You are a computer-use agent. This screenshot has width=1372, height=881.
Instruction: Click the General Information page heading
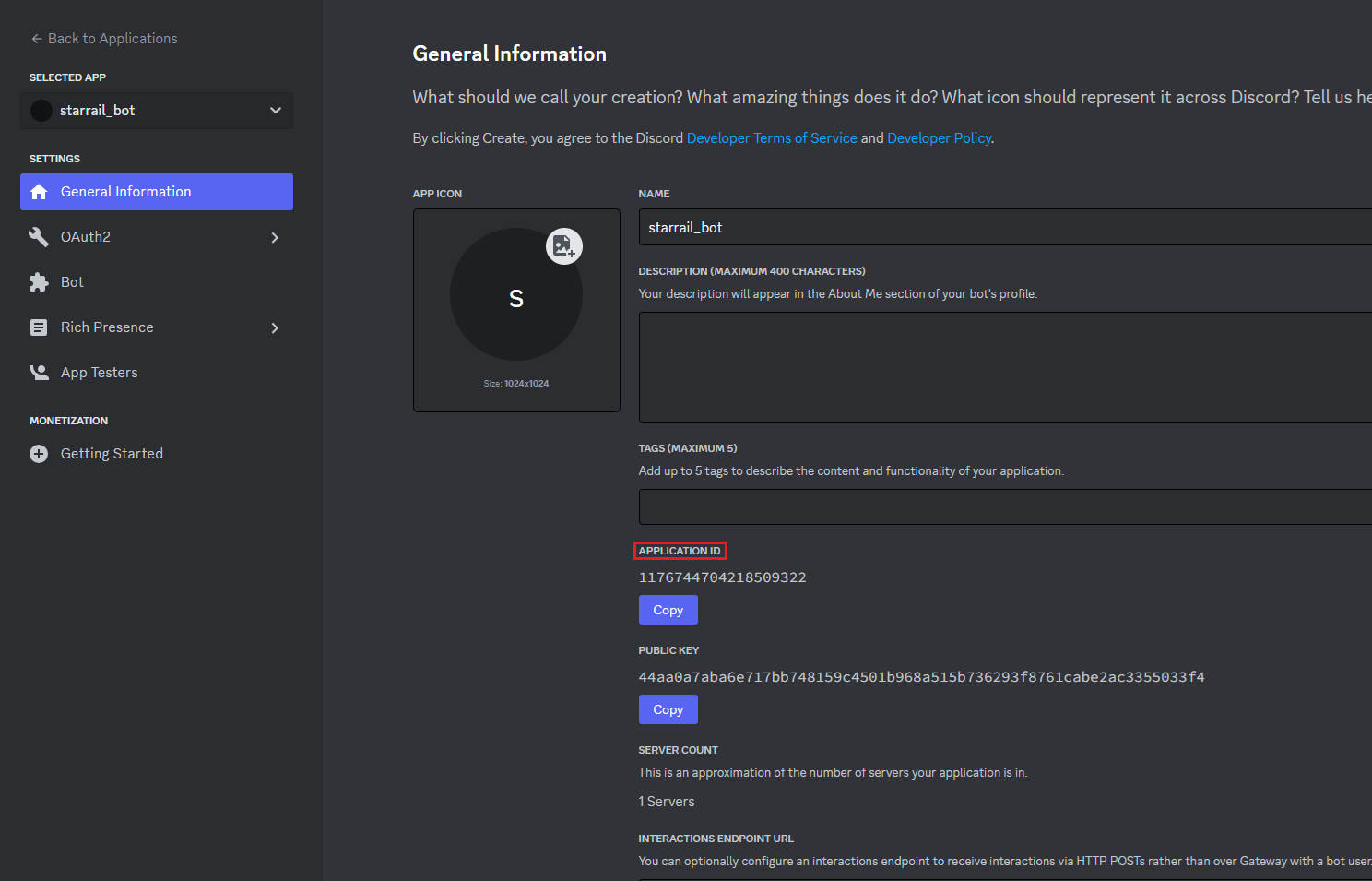coord(510,54)
